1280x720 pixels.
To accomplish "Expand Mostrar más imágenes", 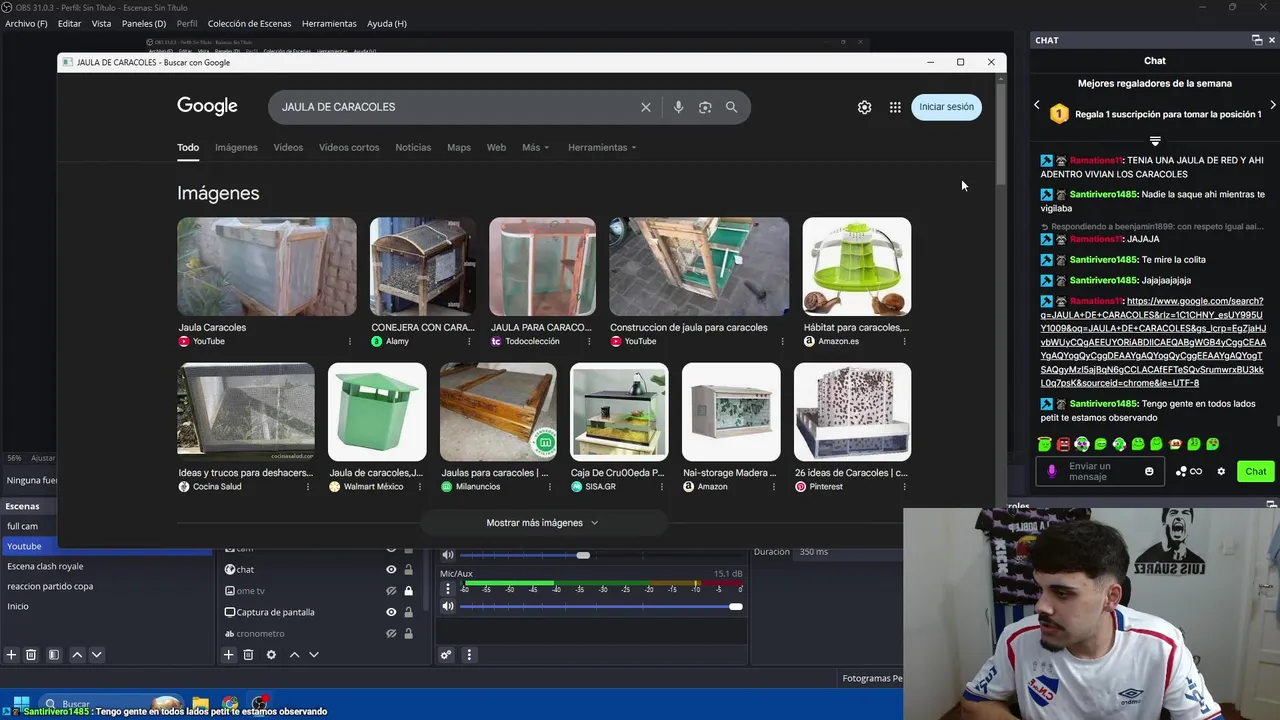I will [542, 523].
